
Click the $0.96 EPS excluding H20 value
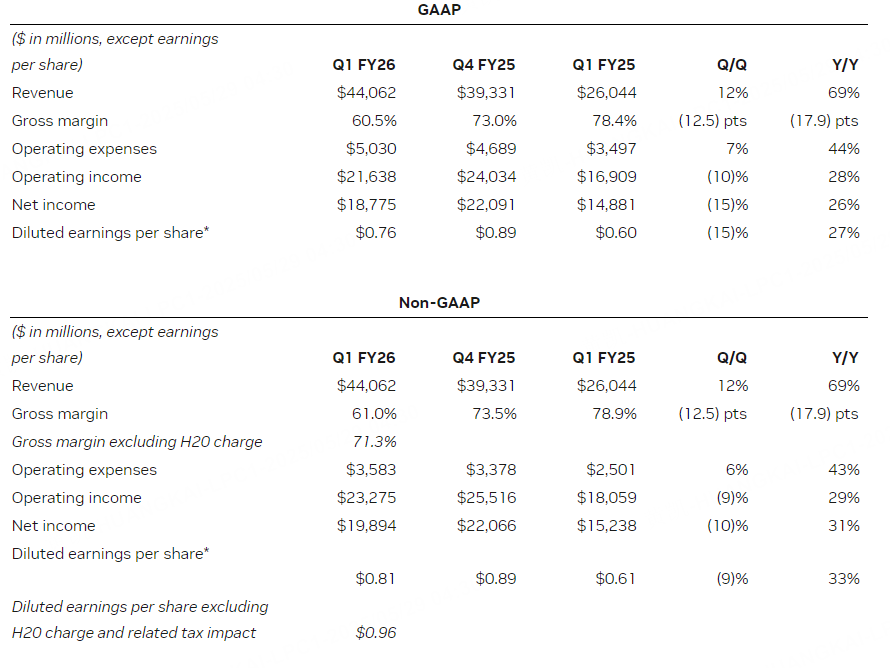(376, 632)
